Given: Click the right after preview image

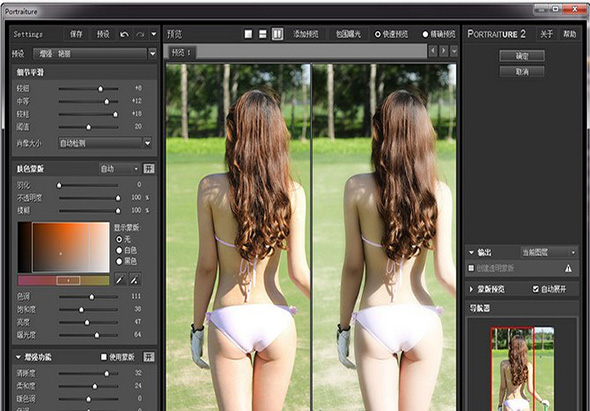Looking at the screenshot, I should (x=384, y=237).
